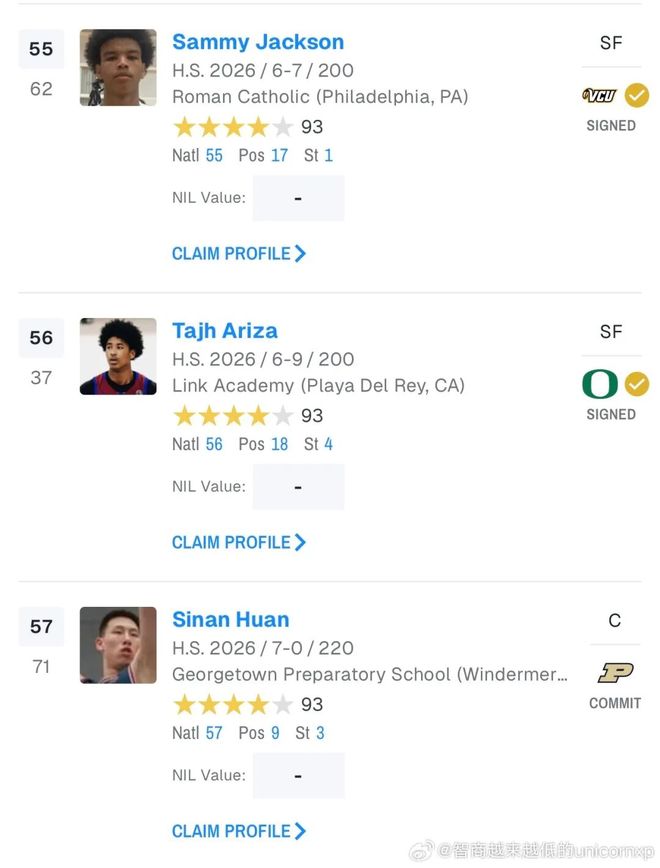The width and height of the screenshot is (660, 868).
Task: Open Tajh Ariza's player name link
Action: 225,331
